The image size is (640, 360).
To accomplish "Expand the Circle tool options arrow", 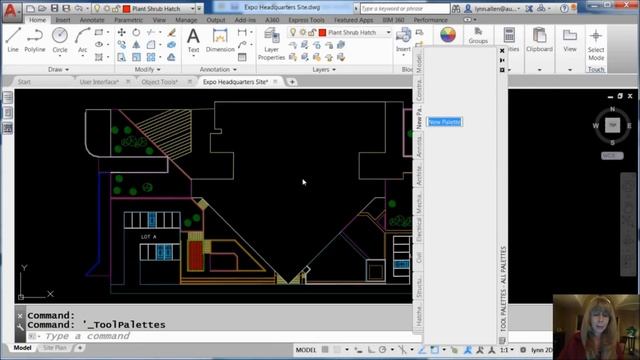I will (x=60, y=56).
